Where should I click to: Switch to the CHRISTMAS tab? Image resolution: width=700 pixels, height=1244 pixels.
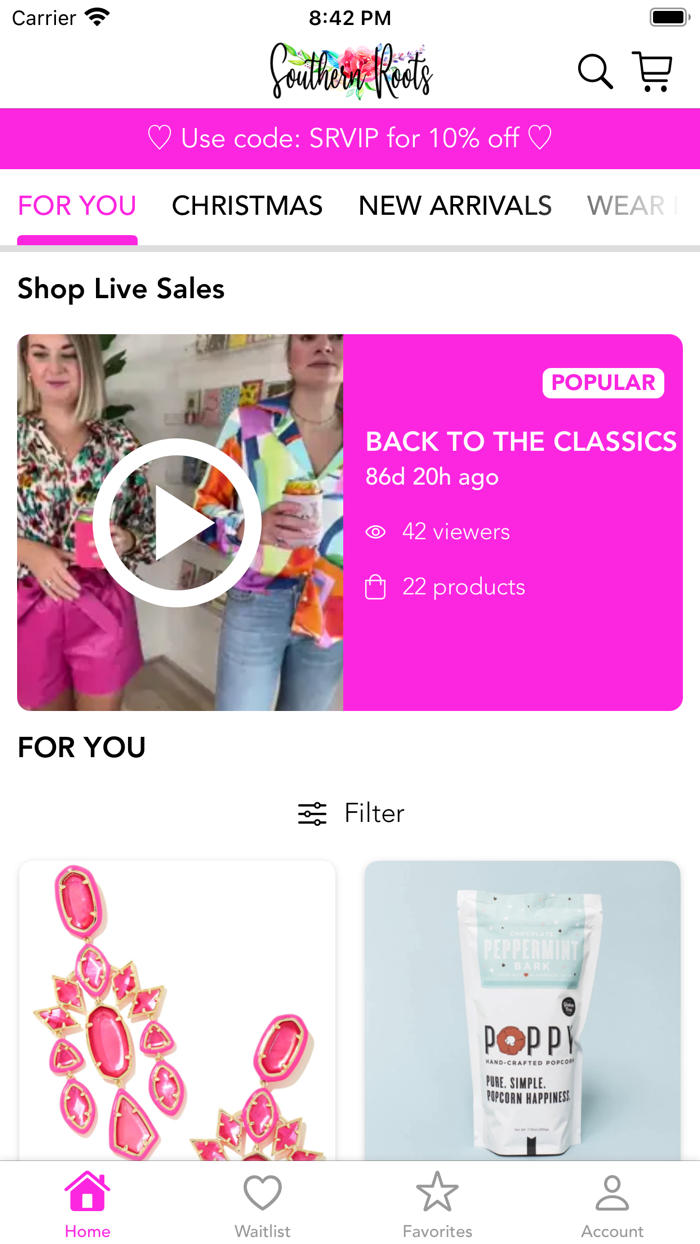tap(247, 206)
